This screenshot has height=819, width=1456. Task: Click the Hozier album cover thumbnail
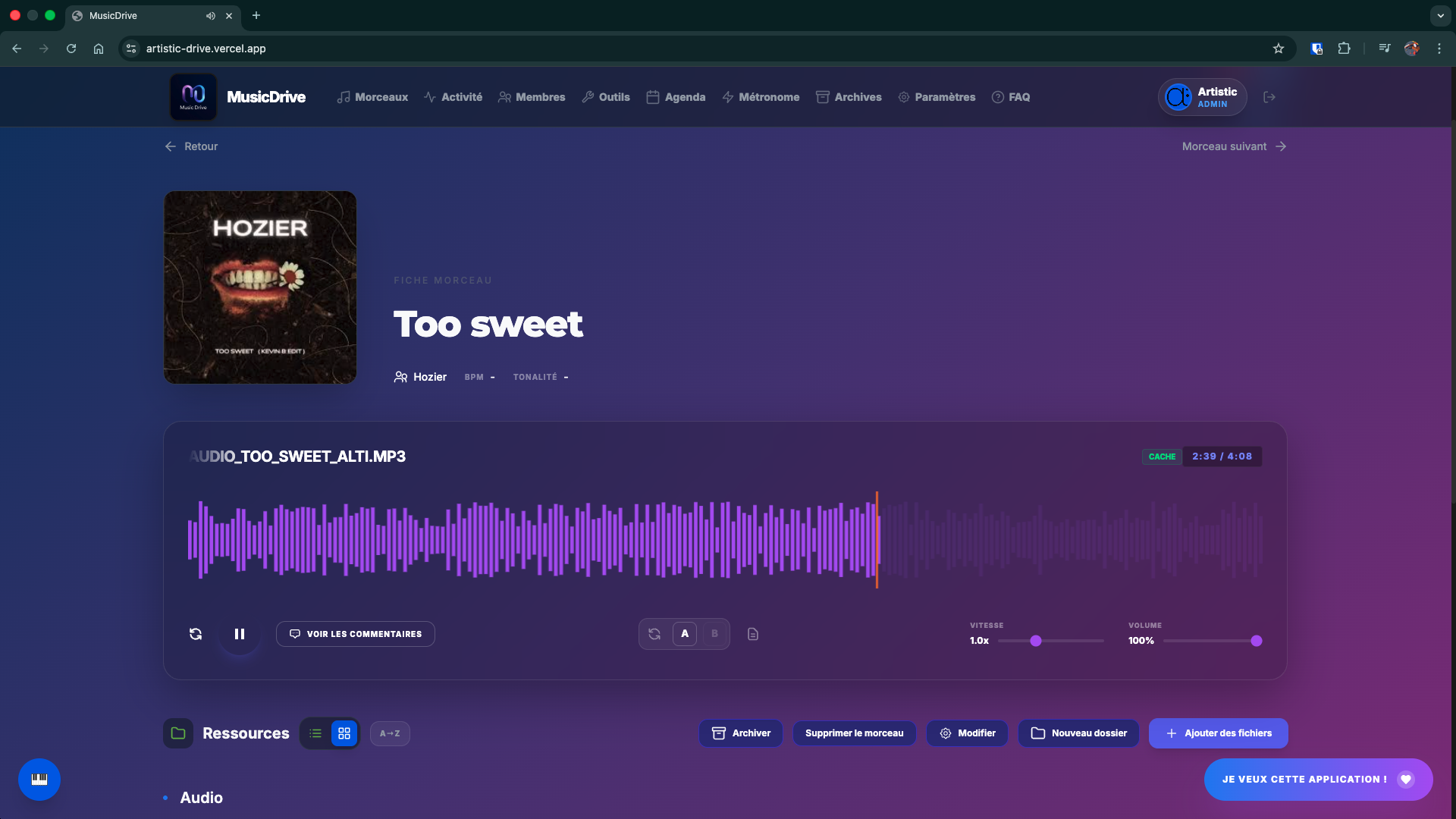tap(260, 287)
